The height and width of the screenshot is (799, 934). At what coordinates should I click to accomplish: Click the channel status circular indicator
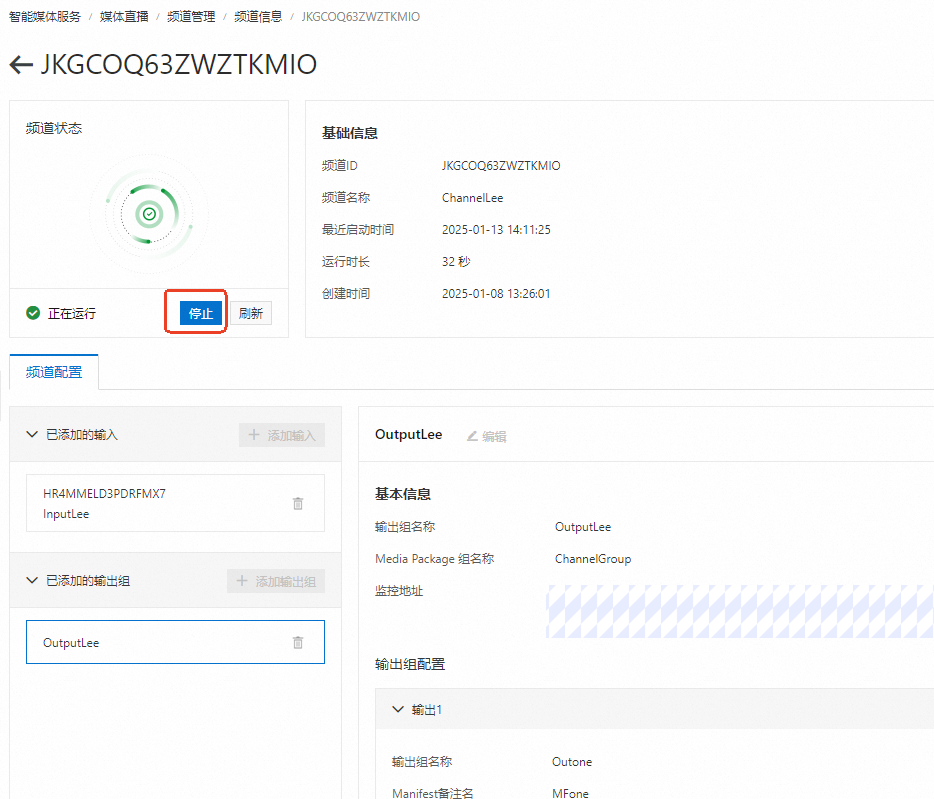coord(149,214)
